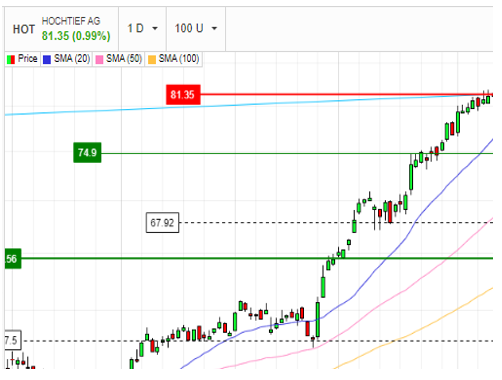Click the pink SMA (50) color swatch

(x=99, y=60)
